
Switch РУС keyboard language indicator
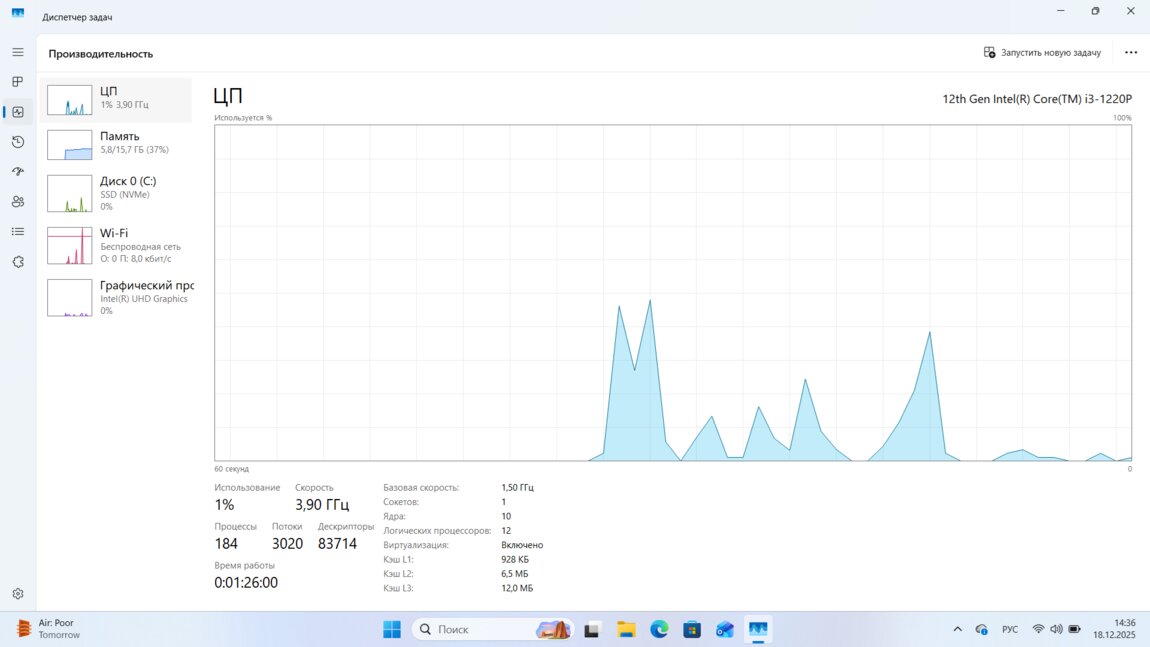pos(1010,630)
